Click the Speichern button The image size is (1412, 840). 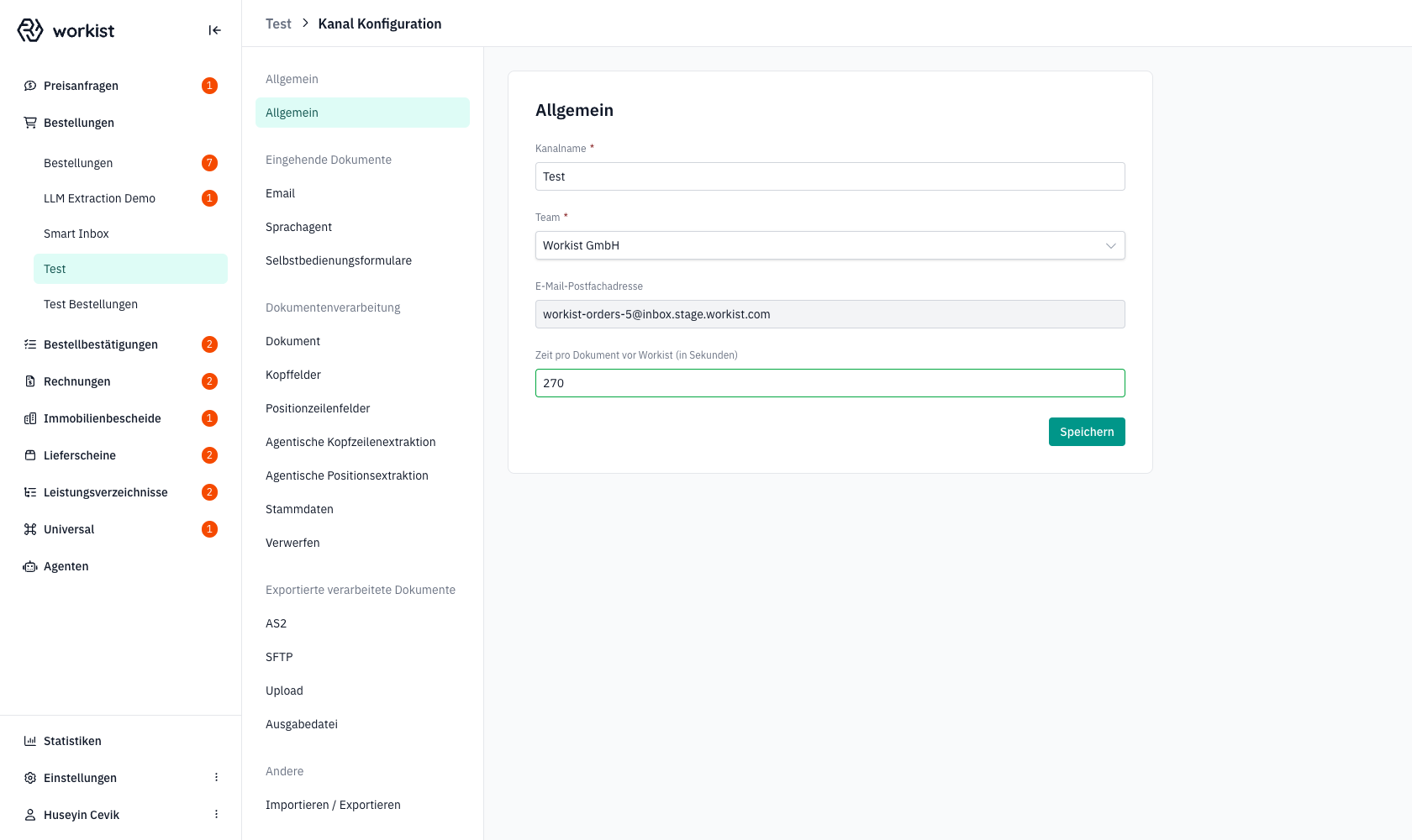1087,432
